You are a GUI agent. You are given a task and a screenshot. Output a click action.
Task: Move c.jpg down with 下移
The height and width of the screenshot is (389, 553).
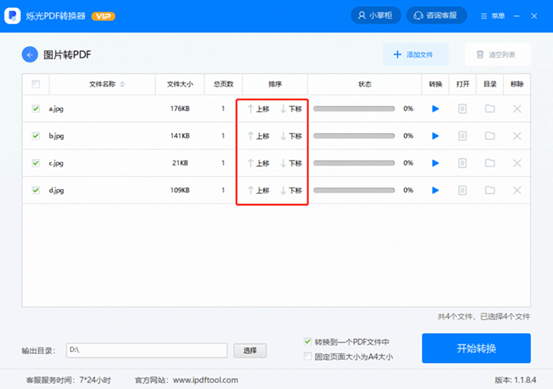tap(291, 163)
